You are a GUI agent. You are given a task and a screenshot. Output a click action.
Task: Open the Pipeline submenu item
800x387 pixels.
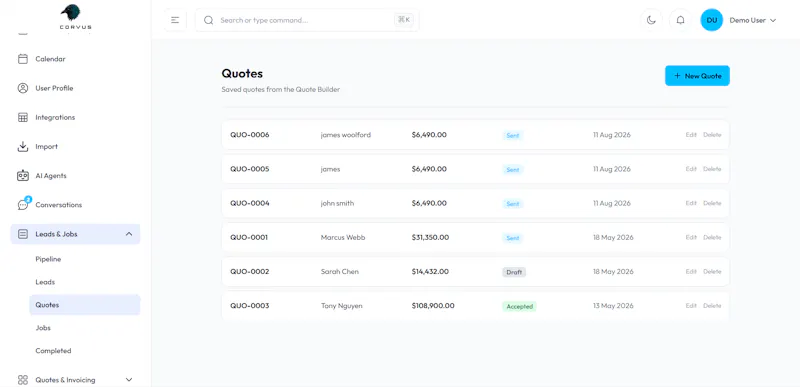(x=85, y=259)
